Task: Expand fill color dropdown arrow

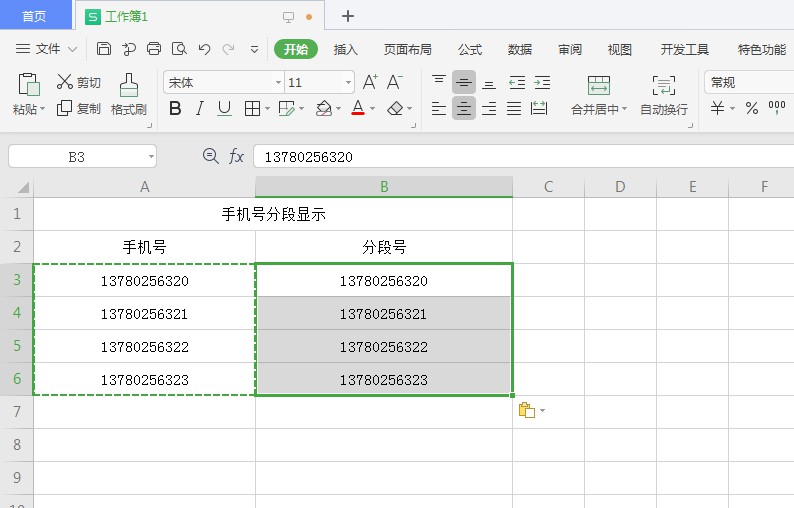Action: pos(338,109)
